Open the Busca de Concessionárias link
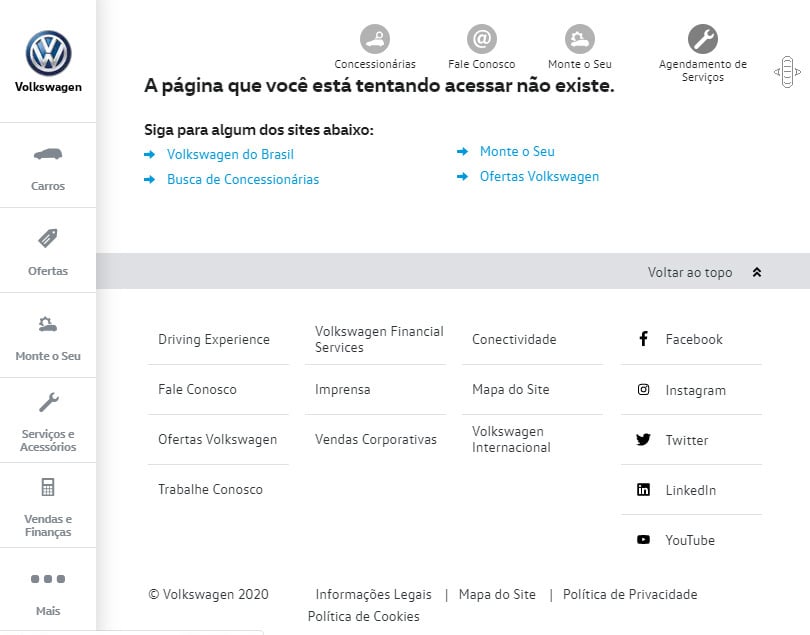 pyautogui.click(x=243, y=179)
